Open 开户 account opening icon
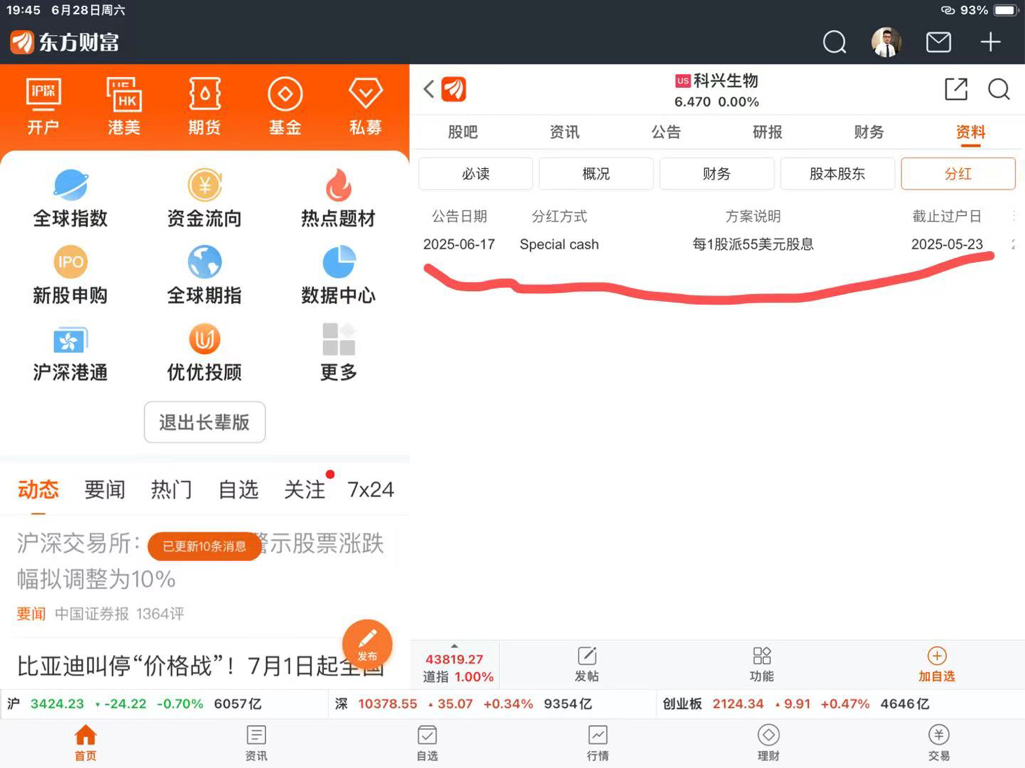This screenshot has width=1025, height=768. [43, 106]
